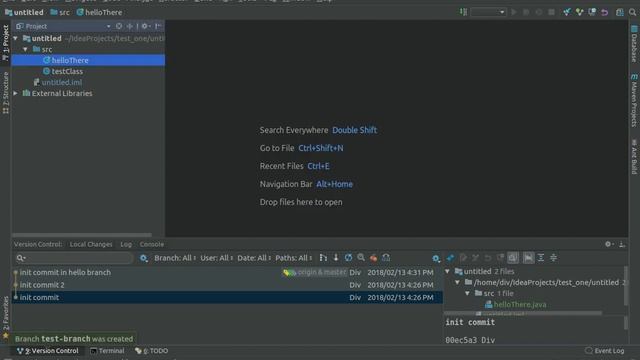640x360 pixels.
Task: Click the log Refresh icon
Action: pyautogui.click(x=348, y=258)
